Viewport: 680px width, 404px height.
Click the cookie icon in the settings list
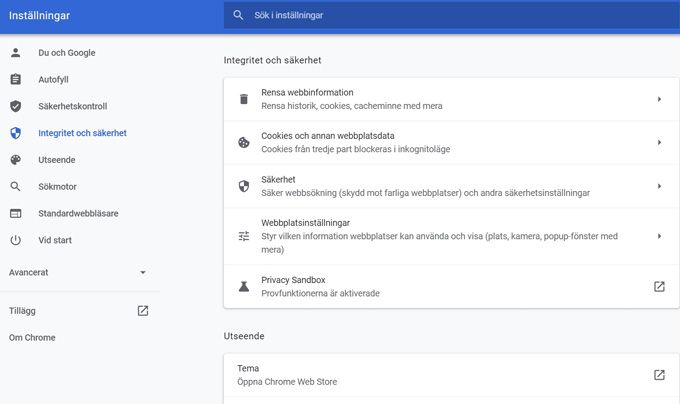(244, 142)
